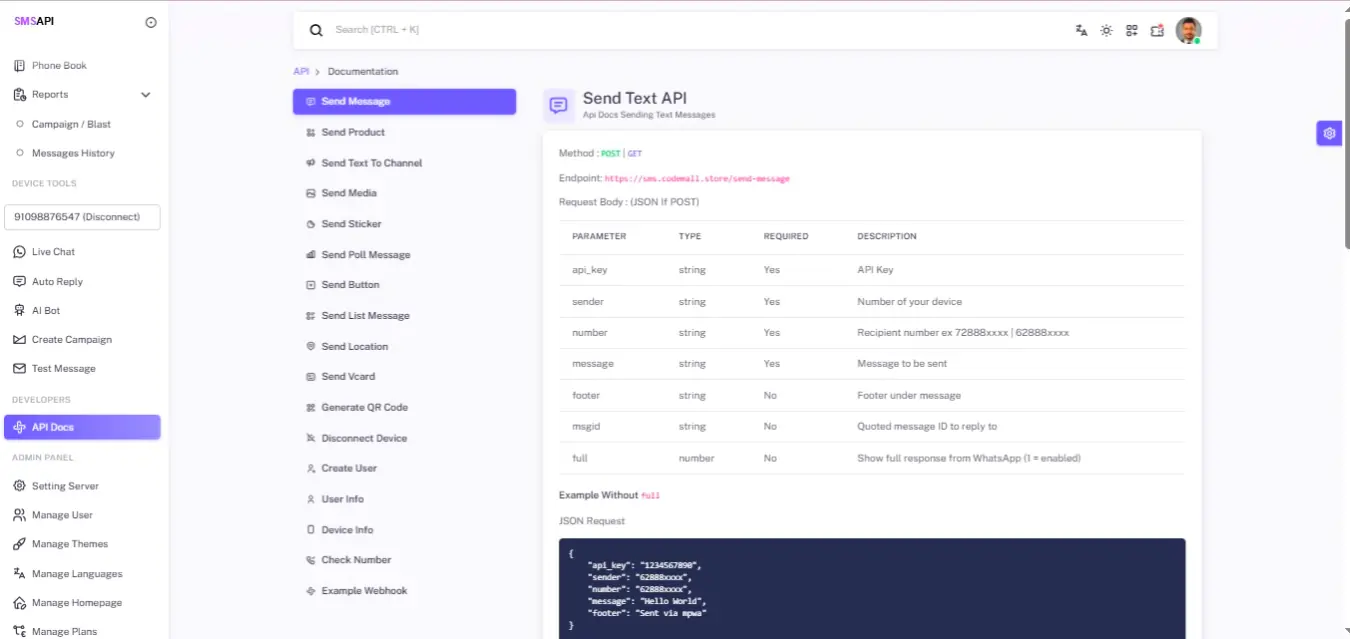
Task: Open the language translation icon in top bar
Action: point(1081,30)
